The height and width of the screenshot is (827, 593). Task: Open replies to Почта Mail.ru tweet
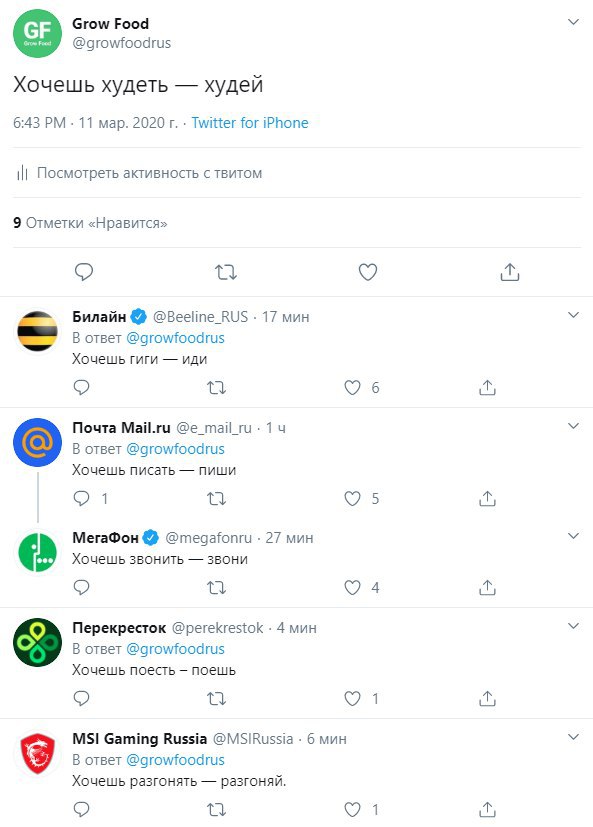(81, 498)
